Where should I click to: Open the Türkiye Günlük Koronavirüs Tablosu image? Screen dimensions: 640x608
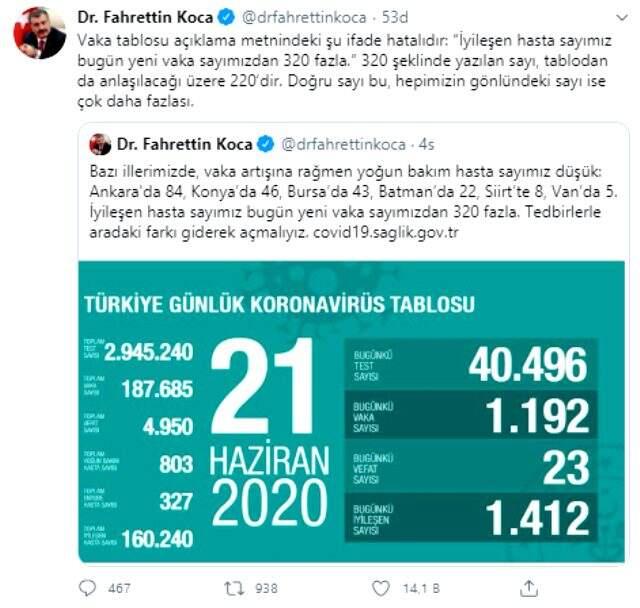pos(351,412)
